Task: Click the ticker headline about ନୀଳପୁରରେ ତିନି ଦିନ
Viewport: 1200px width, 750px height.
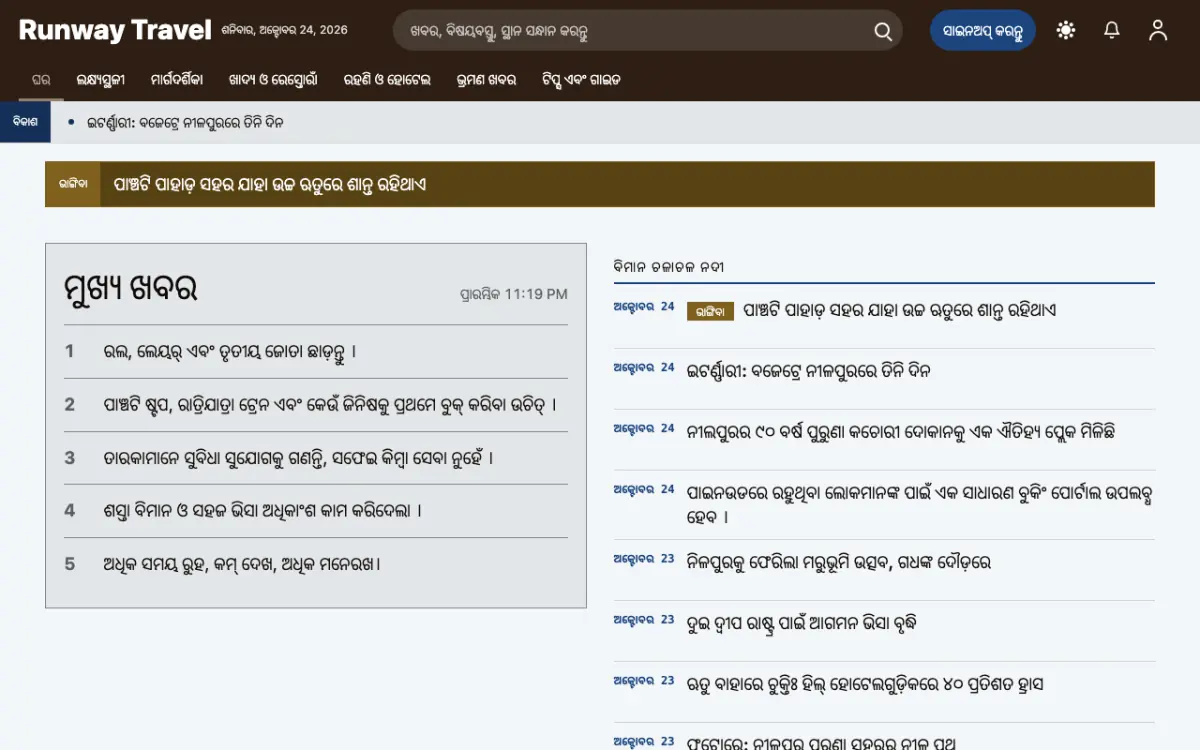Action: point(185,122)
